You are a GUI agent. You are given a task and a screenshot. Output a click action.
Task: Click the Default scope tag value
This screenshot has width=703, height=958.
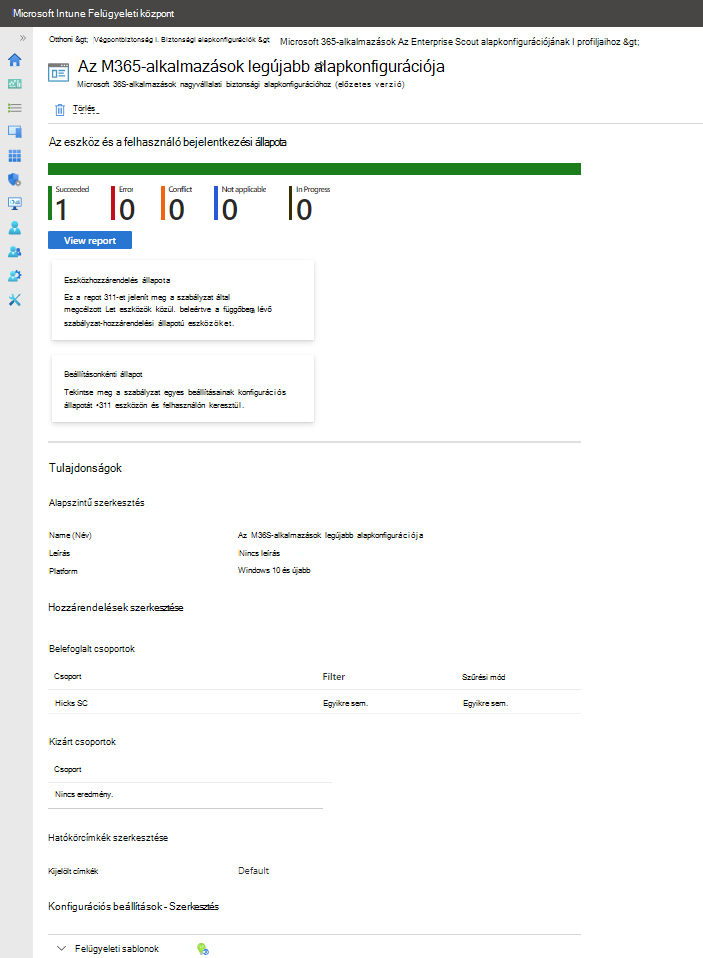point(253,871)
